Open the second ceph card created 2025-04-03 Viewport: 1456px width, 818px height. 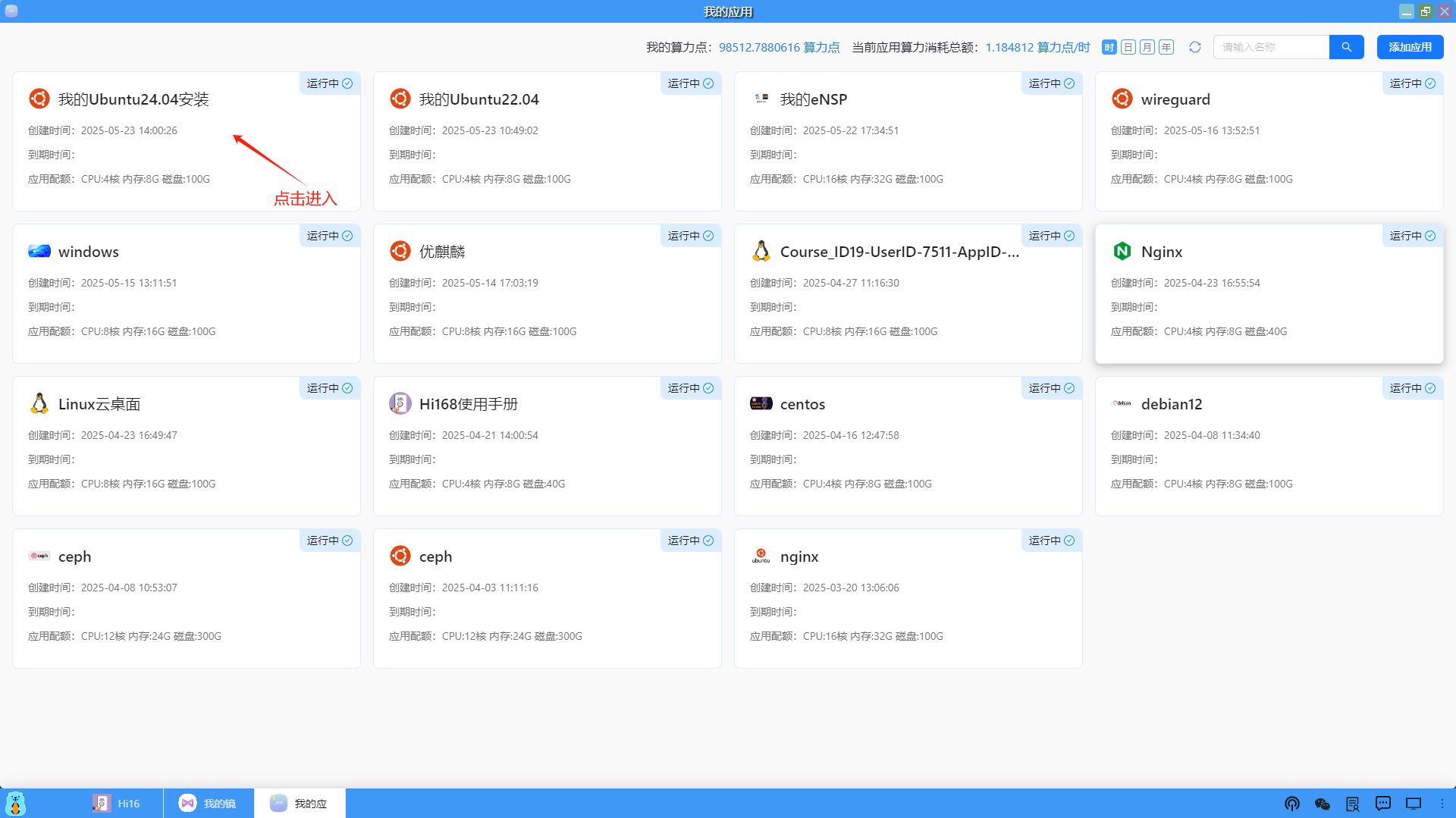click(x=548, y=598)
